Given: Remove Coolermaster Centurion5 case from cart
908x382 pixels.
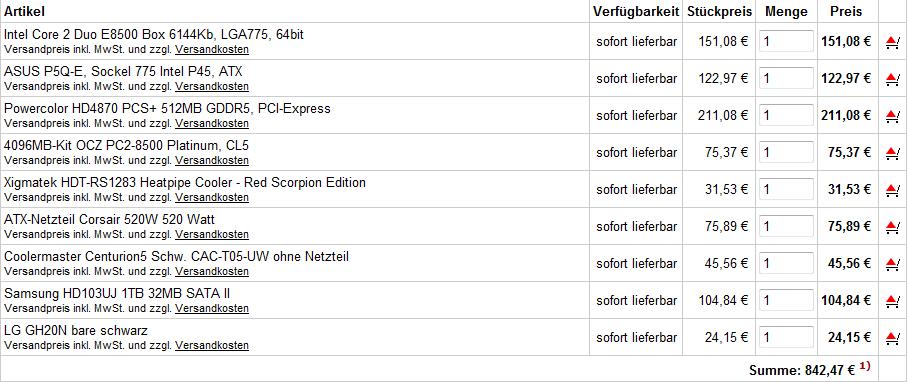Looking at the screenshot, I should point(892,264).
